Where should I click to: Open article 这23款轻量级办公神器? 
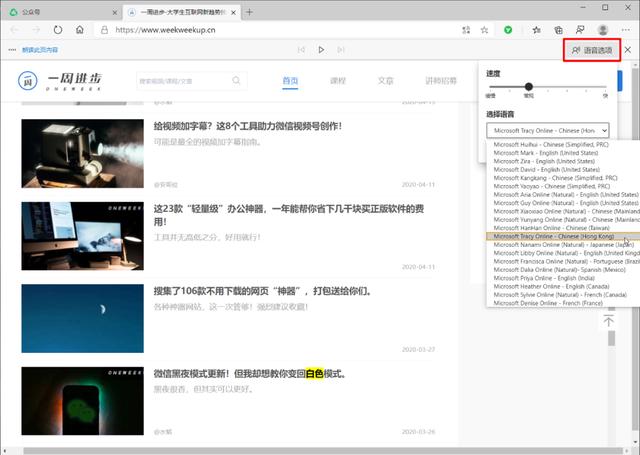(289, 215)
